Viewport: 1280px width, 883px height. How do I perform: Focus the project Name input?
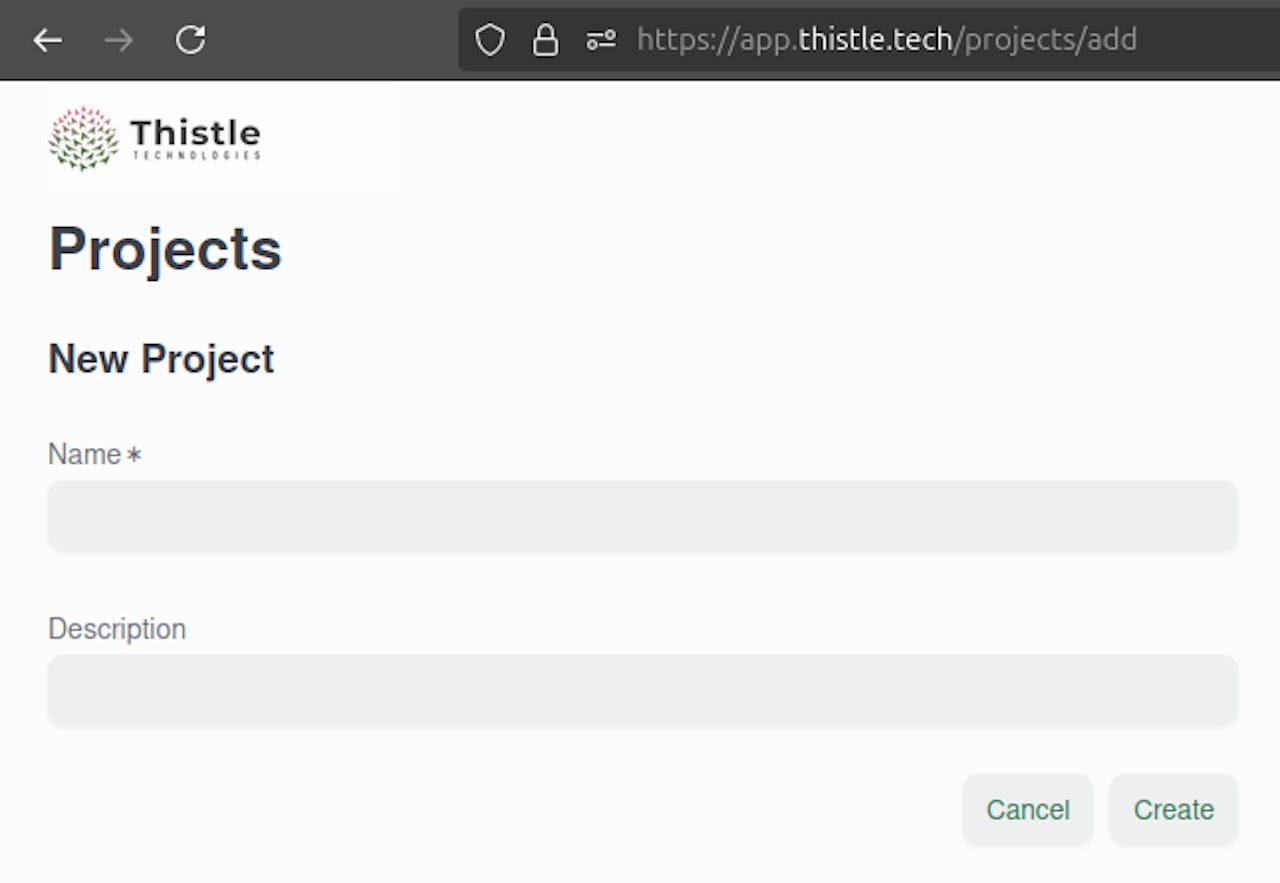642,516
